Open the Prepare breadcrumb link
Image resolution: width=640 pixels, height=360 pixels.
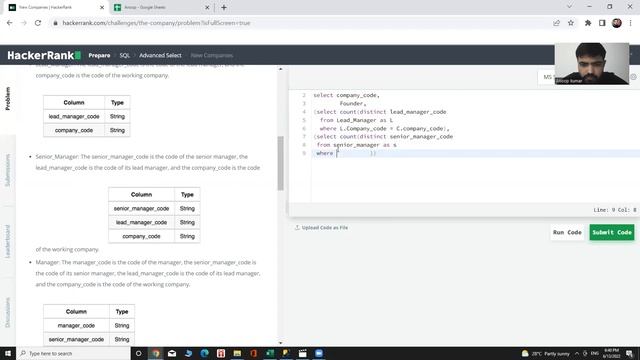pos(99,55)
